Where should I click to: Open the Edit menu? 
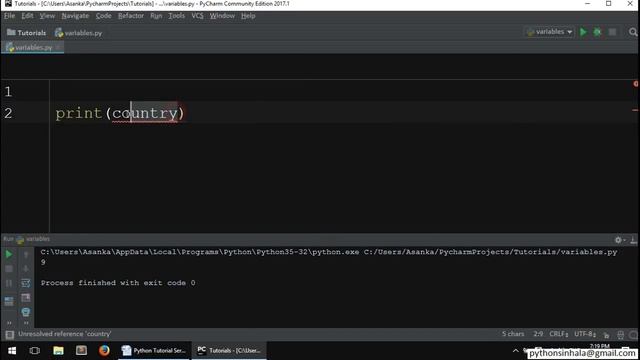coord(27,16)
